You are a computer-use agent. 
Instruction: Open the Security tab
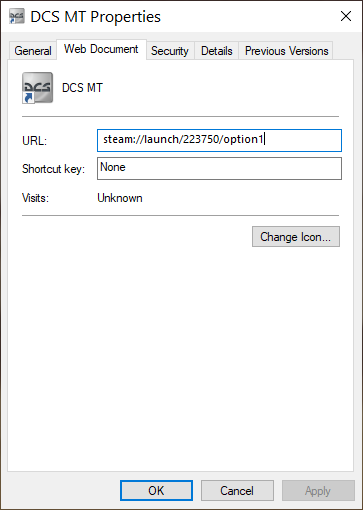170,51
